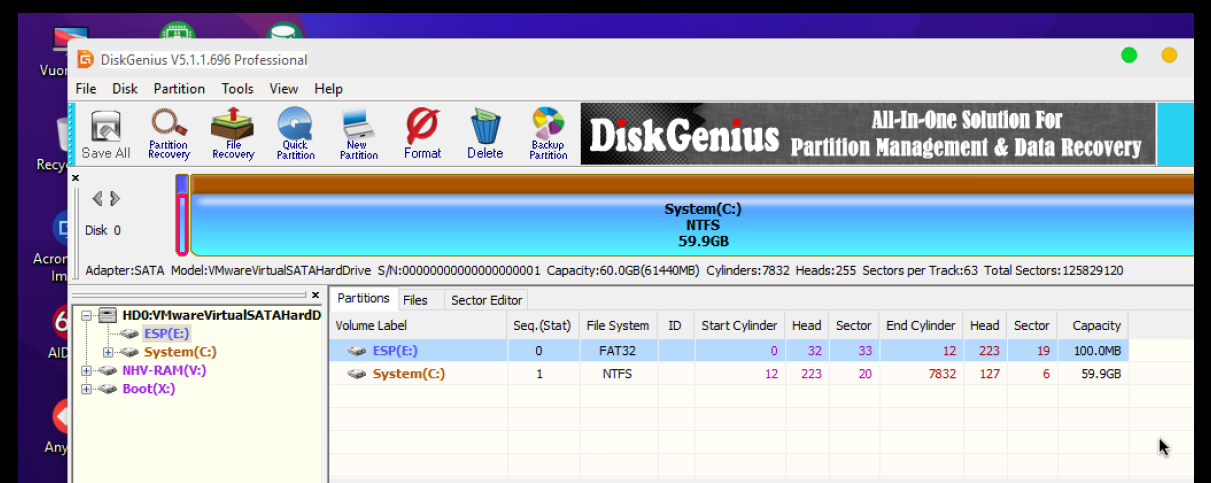Viewport: 1211px width, 483px height.
Task: Launch the Partition Recovery tool
Action: pyautogui.click(x=169, y=134)
